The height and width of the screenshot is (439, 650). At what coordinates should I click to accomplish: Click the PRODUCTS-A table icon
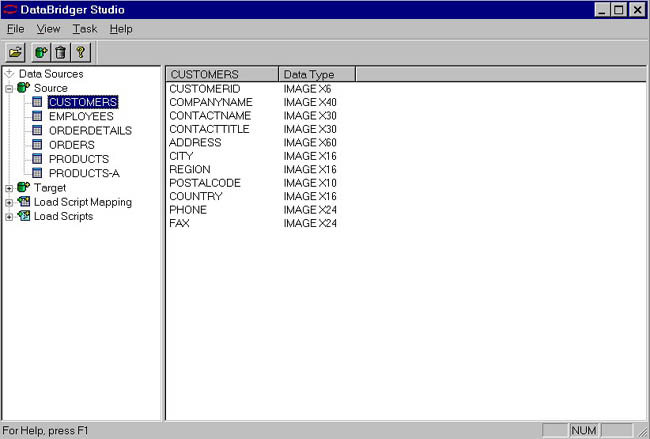point(37,172)
